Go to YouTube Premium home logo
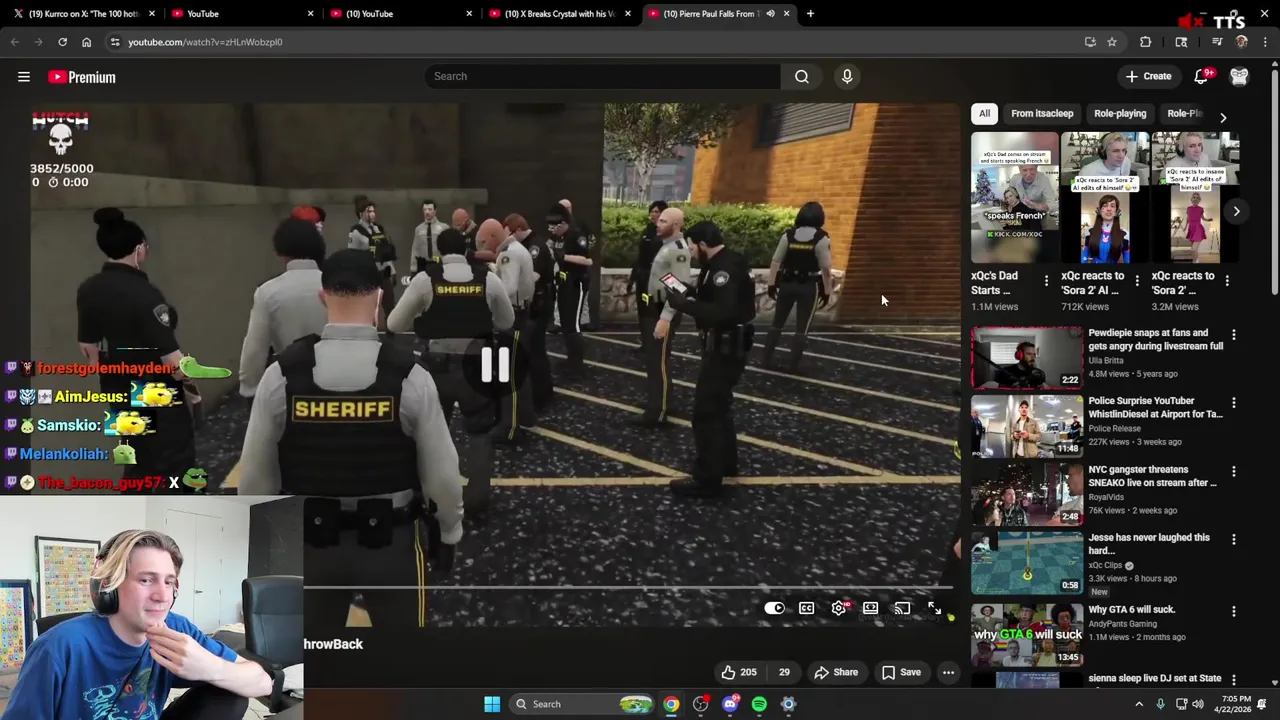Image resolution: width=1280 pixels, height=720 pixels. [82, 77]
